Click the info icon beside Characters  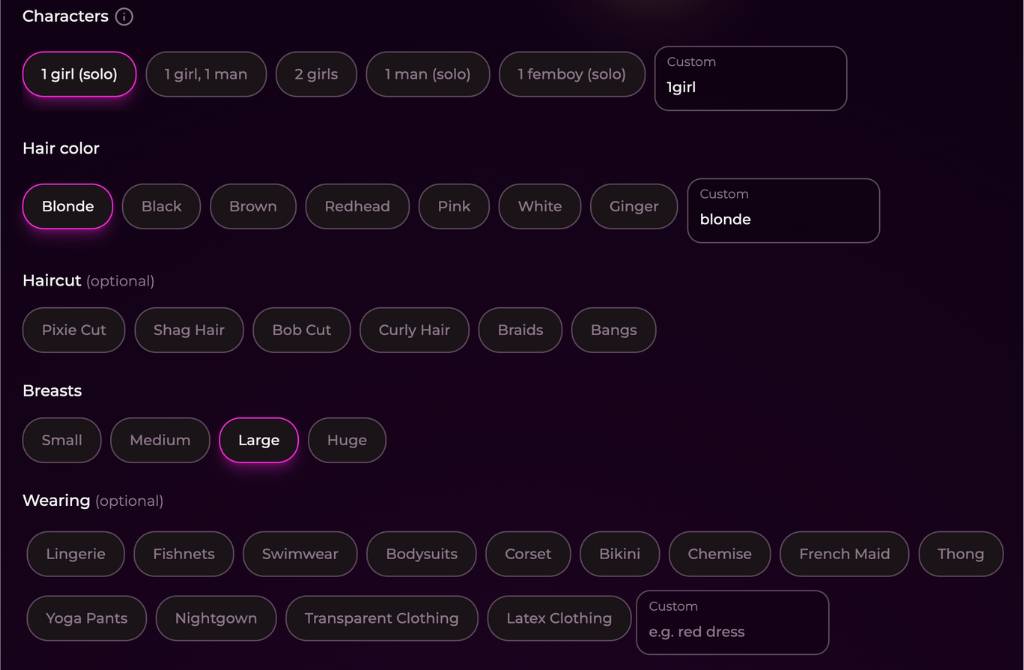[124, 17]
